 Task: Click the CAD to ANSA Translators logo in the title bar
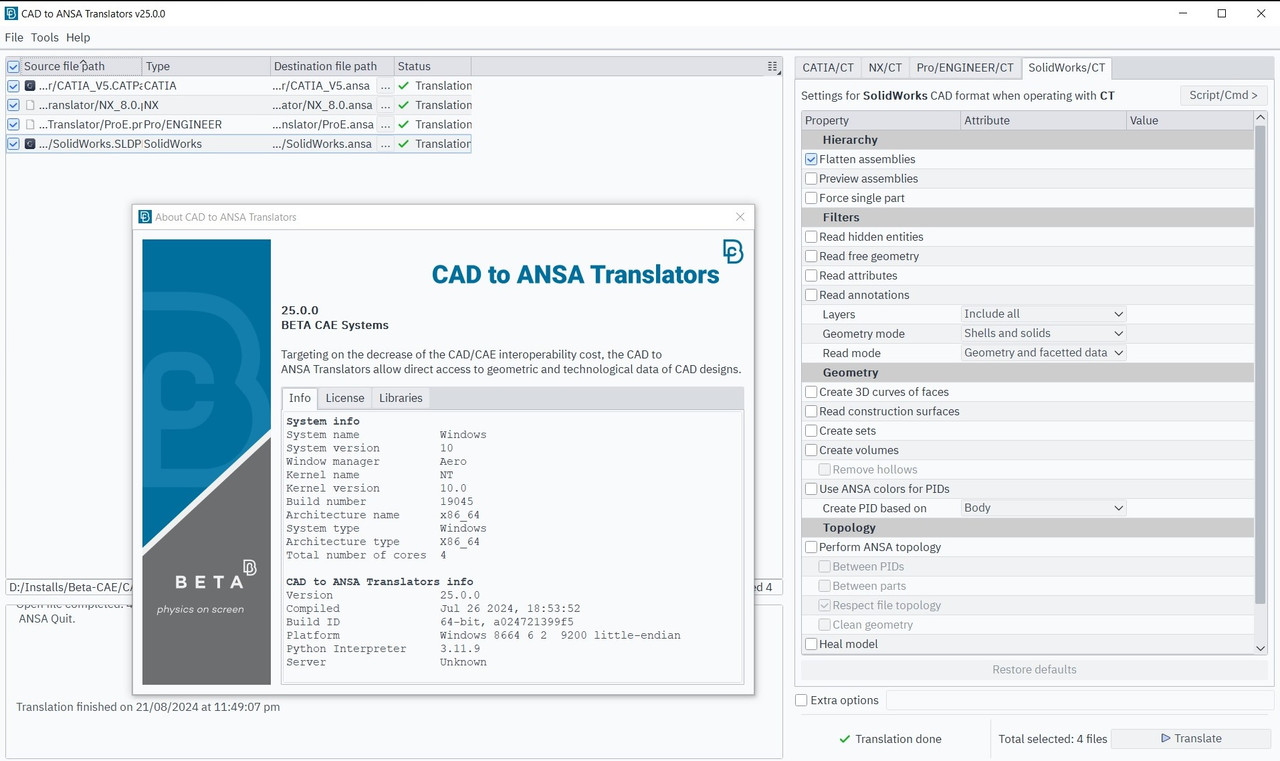[x=10, y=13]
